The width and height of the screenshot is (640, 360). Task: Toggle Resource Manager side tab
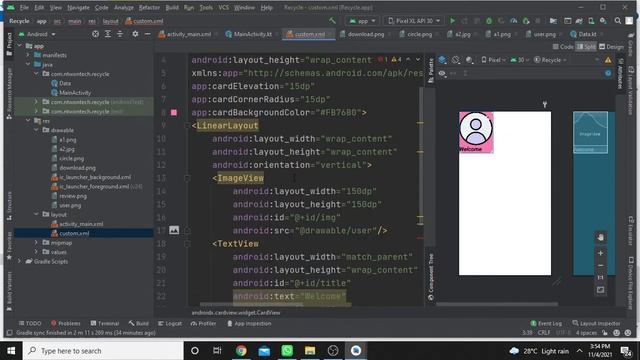(x=9, y=94)
